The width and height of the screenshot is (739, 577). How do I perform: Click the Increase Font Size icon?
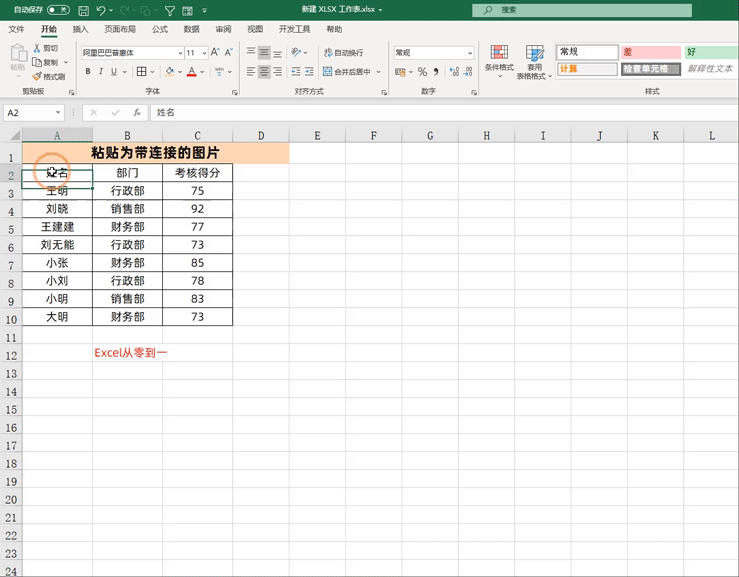click(215, 52)
